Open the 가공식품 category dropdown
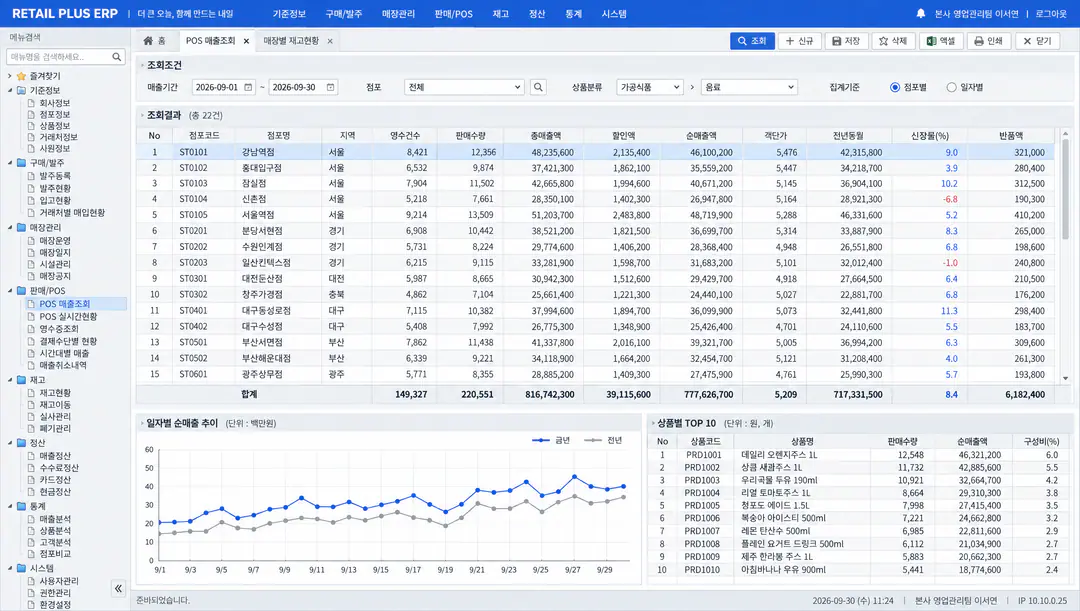Screen dimensions: 1080x611 [x=650, y=87]
